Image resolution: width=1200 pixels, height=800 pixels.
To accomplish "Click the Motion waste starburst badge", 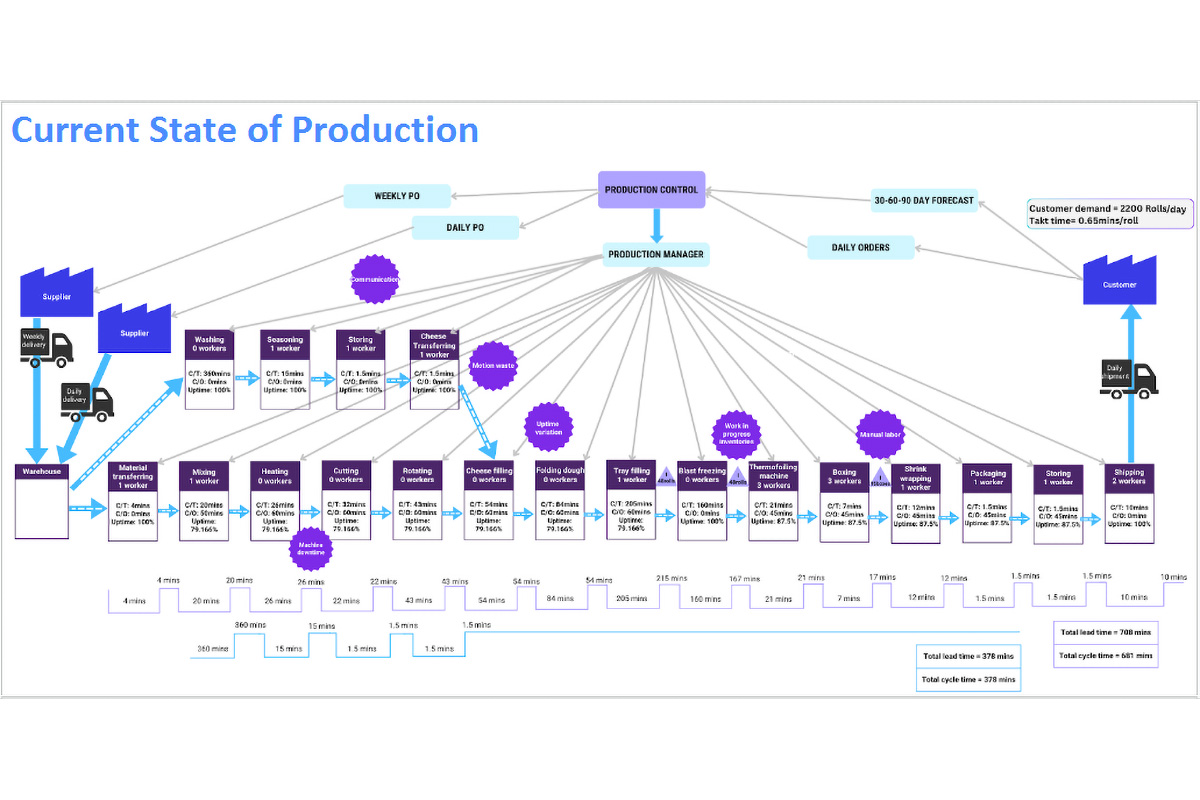I will tap(494, 366).
